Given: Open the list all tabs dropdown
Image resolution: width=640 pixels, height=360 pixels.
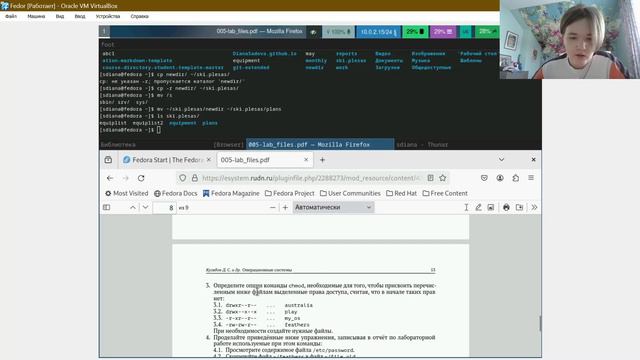Looking at the screenshot, I should click(501, 160).
